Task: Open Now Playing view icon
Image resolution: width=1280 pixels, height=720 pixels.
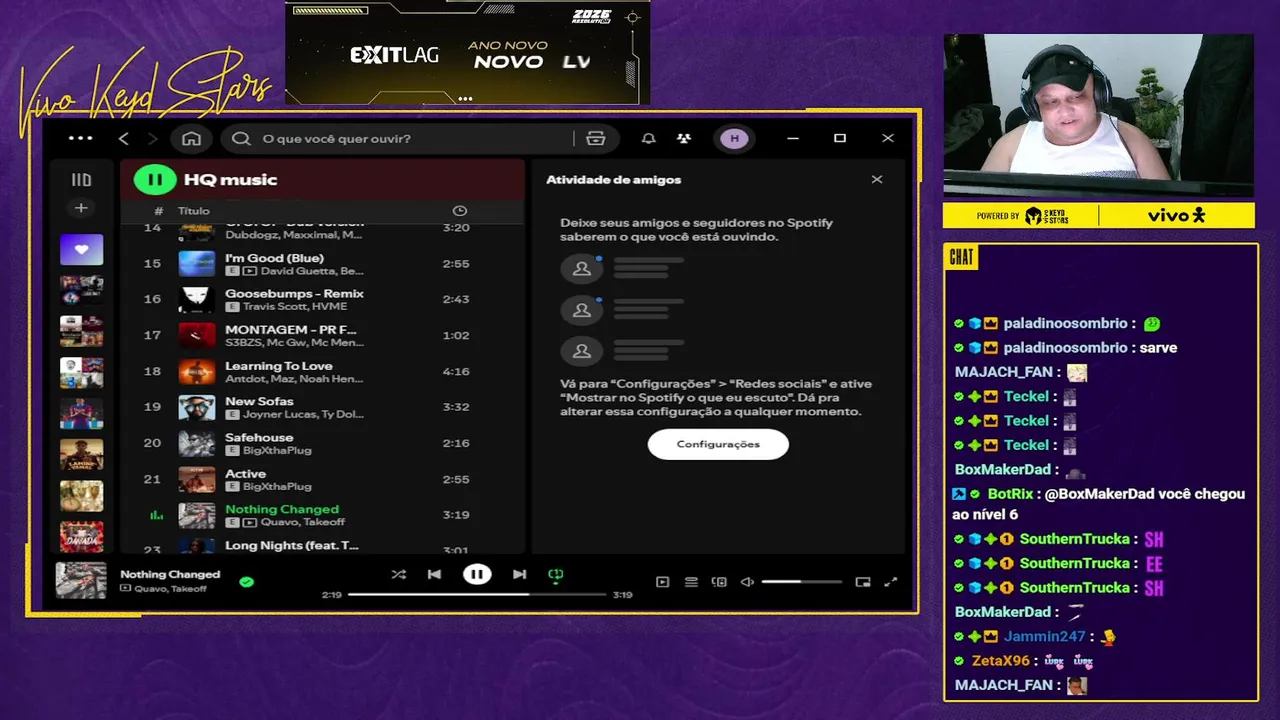Action: [x=662, y=582]
